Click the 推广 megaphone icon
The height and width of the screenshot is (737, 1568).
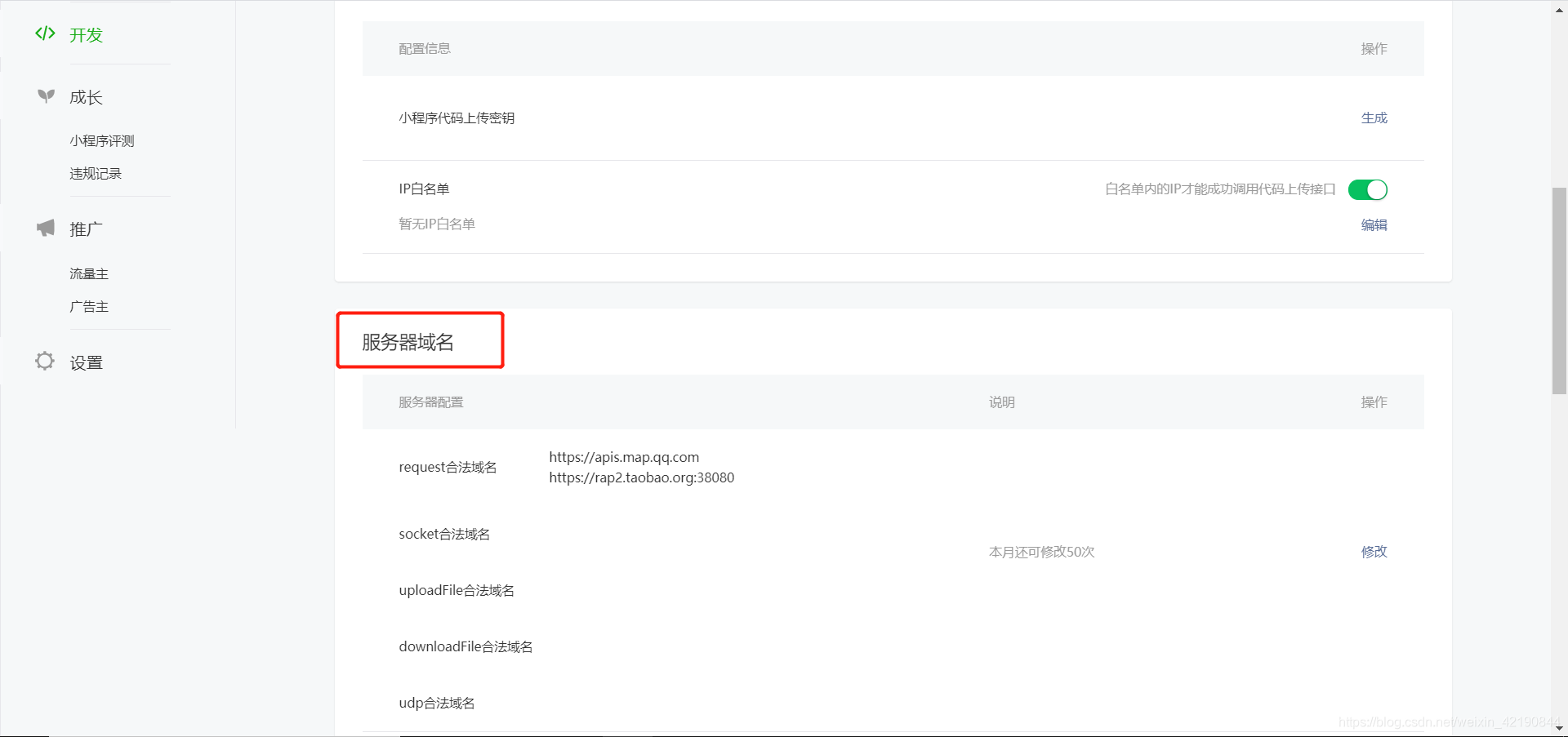click(46, 228)
